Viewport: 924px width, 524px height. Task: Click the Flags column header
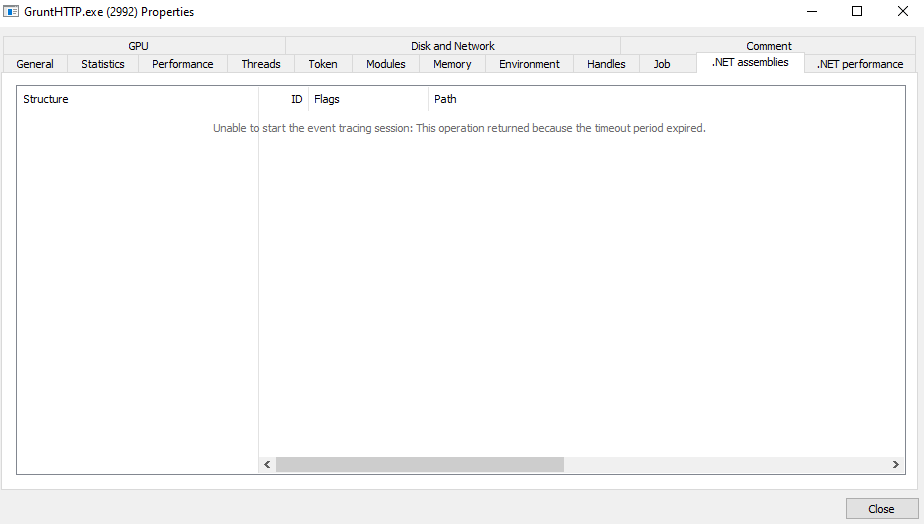click(327, 99)
